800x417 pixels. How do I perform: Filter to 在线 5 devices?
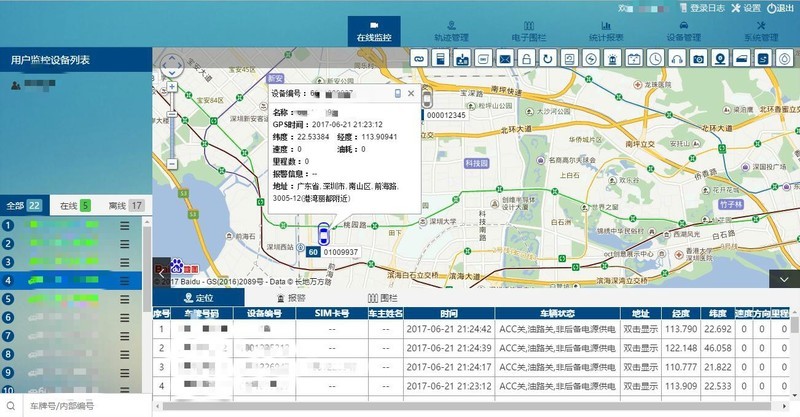75,206
